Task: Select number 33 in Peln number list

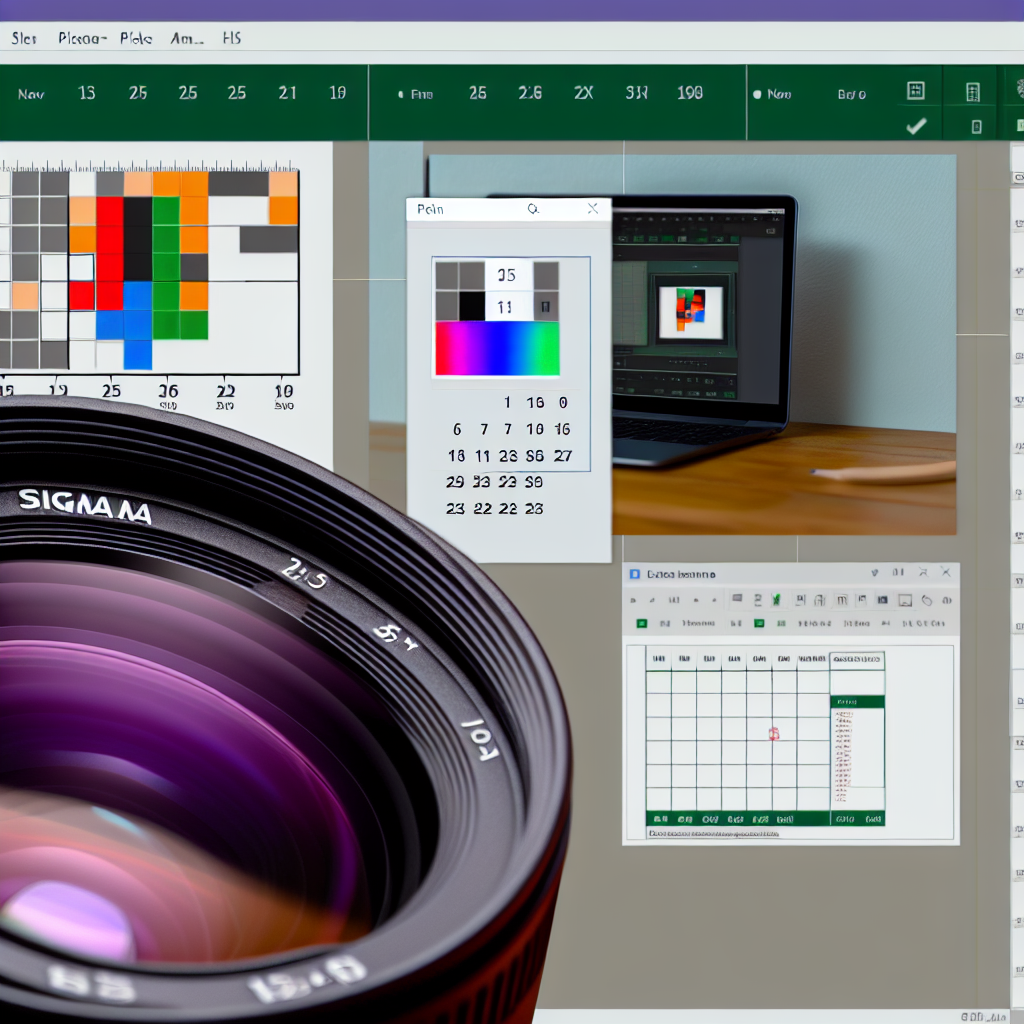Action: coord(481,482)
